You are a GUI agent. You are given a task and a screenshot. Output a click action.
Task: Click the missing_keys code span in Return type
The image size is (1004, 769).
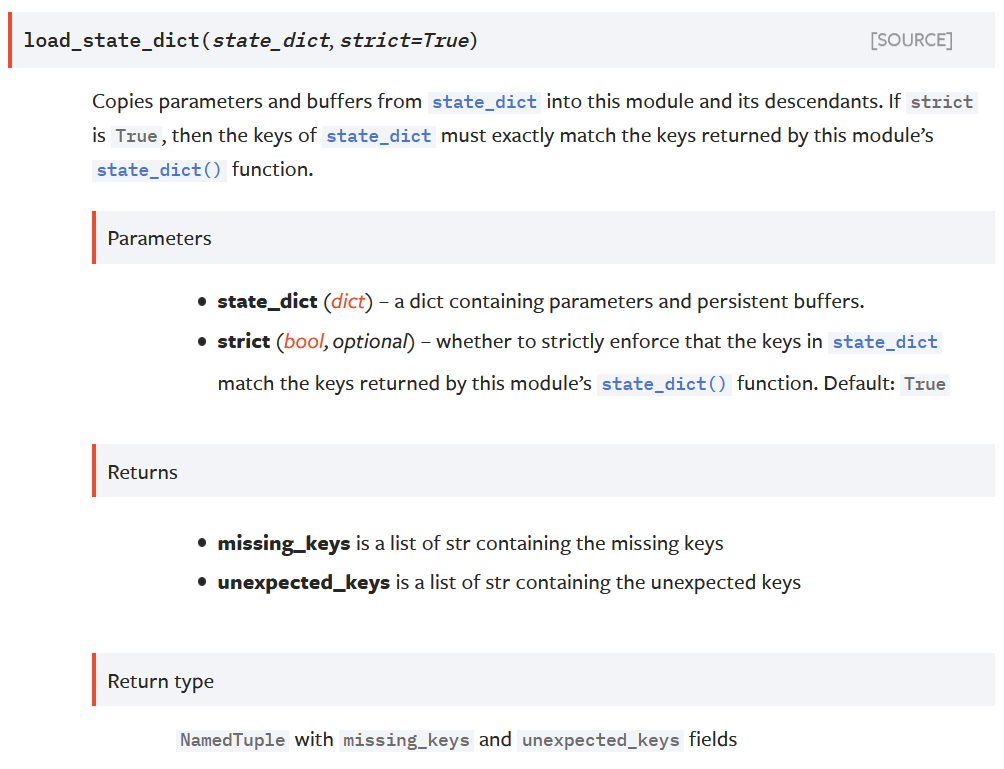pos(406,740)
